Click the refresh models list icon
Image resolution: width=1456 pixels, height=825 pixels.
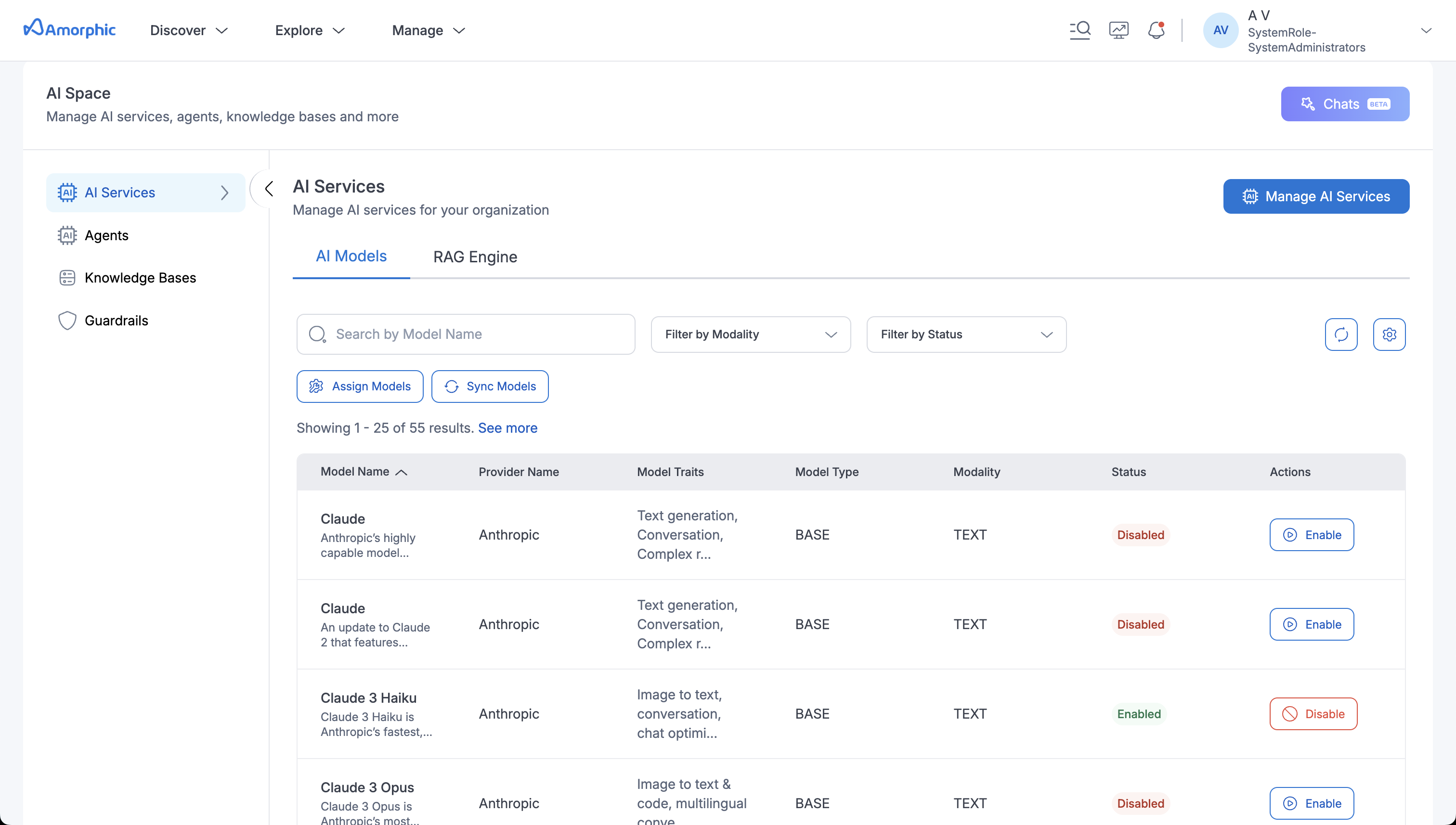pos(1341,335)
